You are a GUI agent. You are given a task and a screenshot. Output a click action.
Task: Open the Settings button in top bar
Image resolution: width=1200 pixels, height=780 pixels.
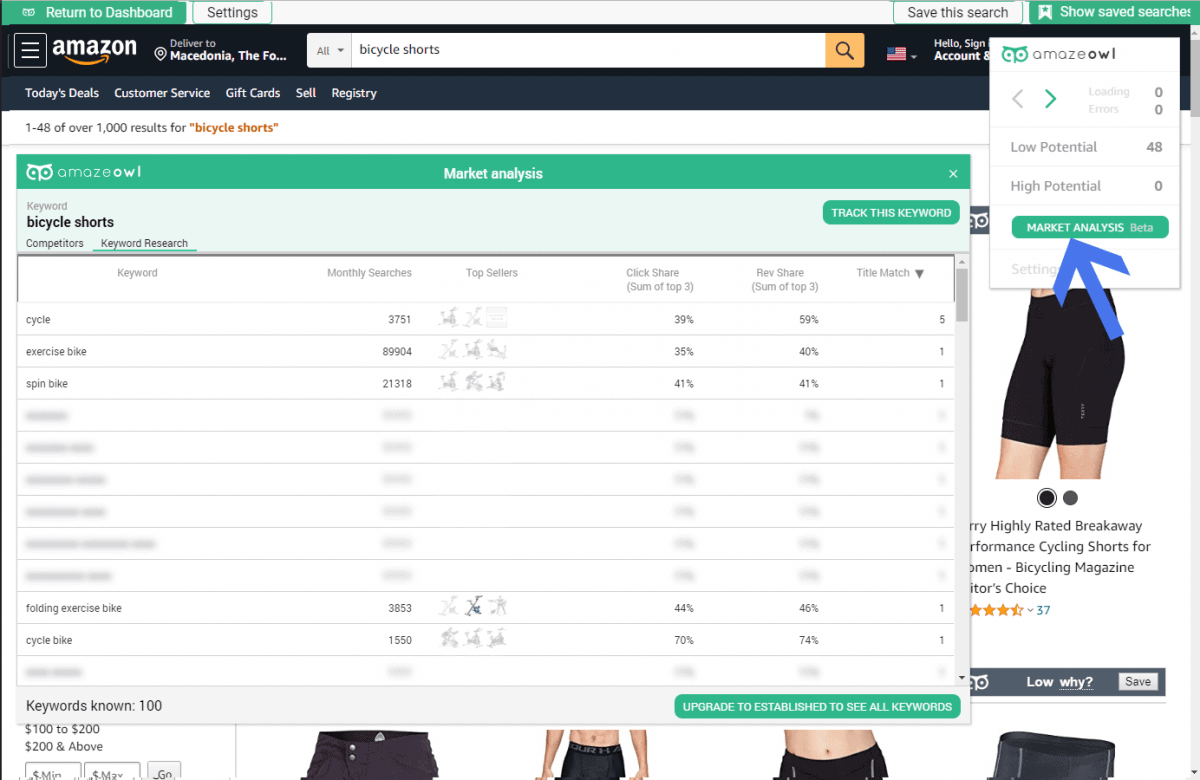coord(232,12)
